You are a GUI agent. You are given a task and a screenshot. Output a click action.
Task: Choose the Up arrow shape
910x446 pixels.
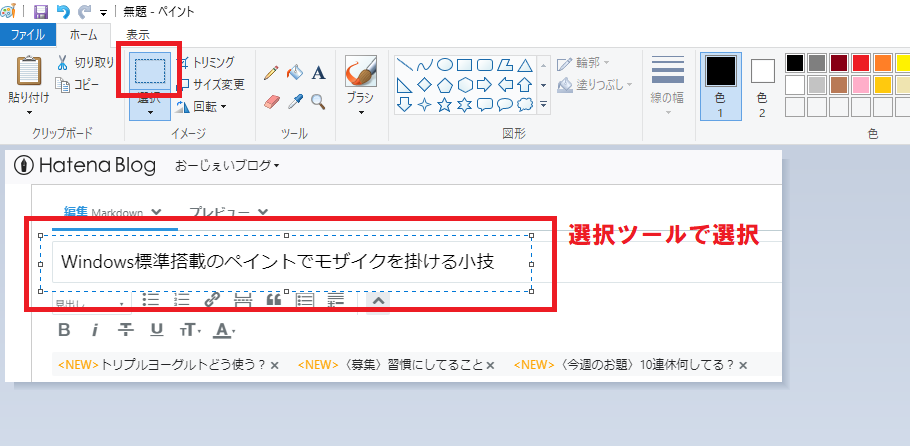pyautogui.click(x=525, y=85)
